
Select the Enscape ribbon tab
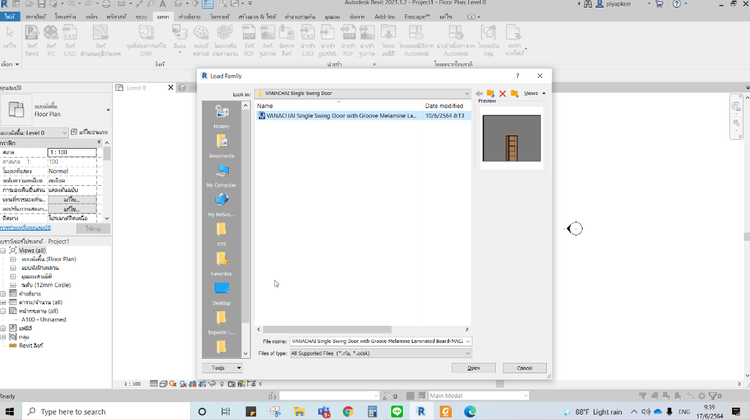point(417,17)
